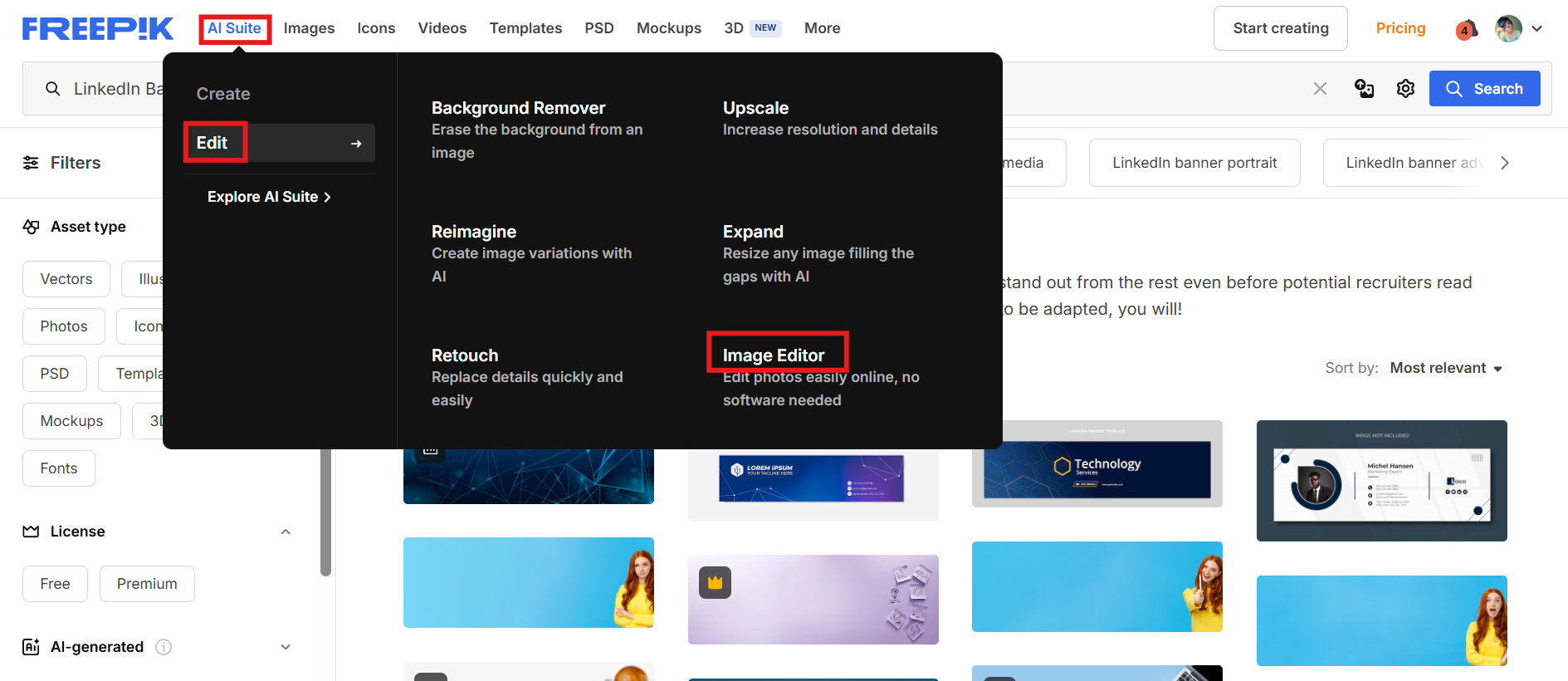The width and height of the screenshot is (1568, 681).
Task: Choose Image Editor in the Edit submenu
Action: (x=774, y=355)
